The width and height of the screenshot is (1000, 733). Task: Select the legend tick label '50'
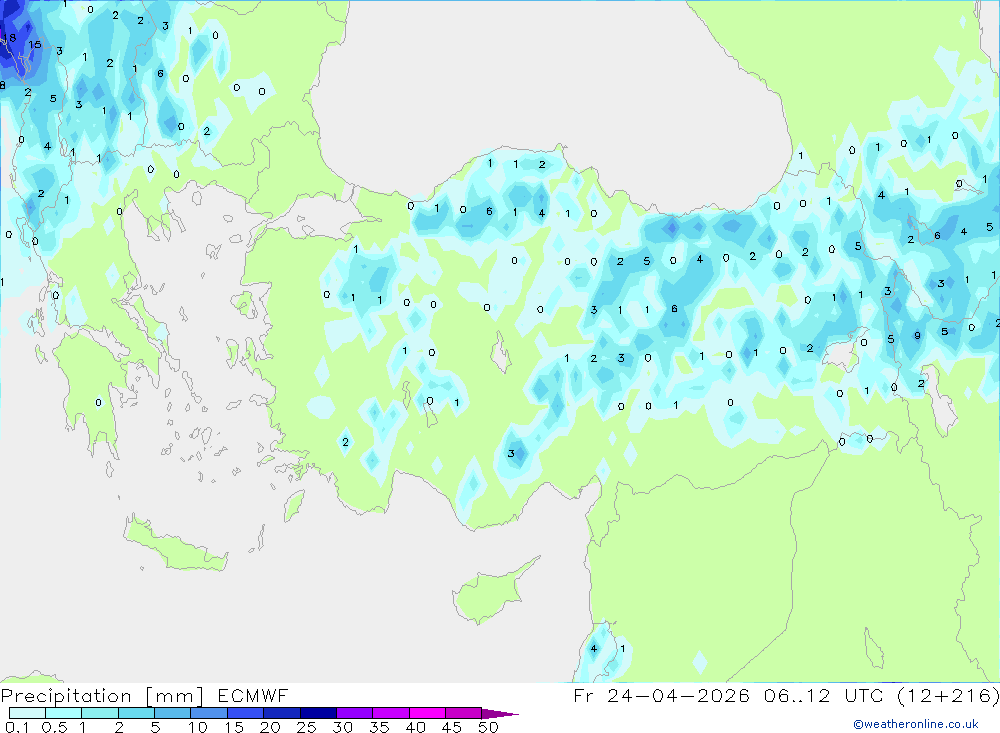coord(488,727)
